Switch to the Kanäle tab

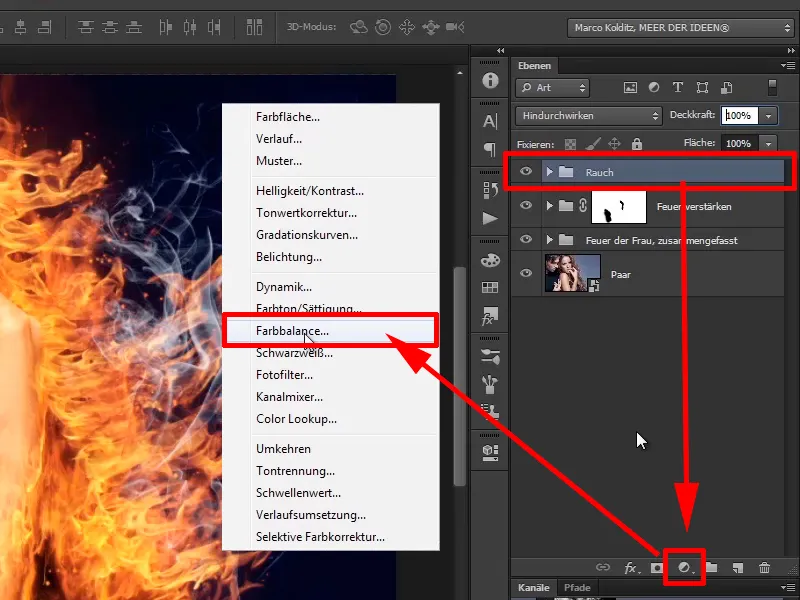pos(534,588)
